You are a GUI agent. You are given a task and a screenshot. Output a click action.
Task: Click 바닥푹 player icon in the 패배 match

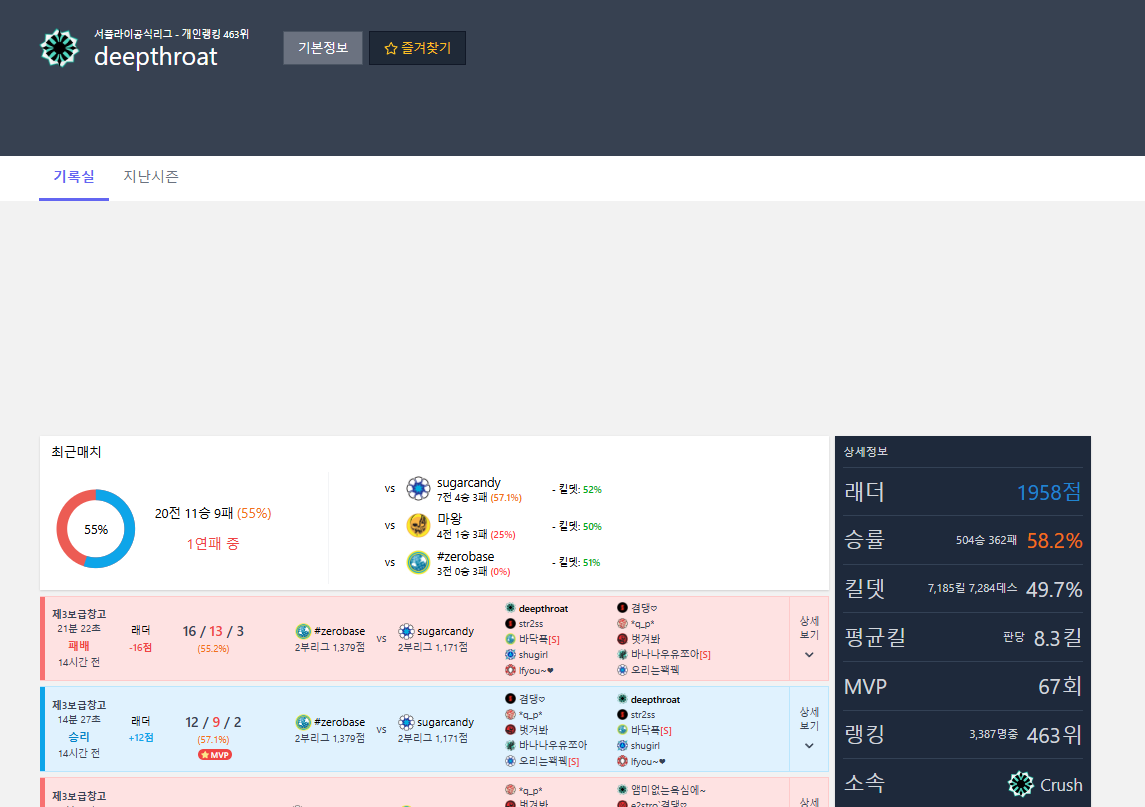pyautogui.click(x=510, y=639)
